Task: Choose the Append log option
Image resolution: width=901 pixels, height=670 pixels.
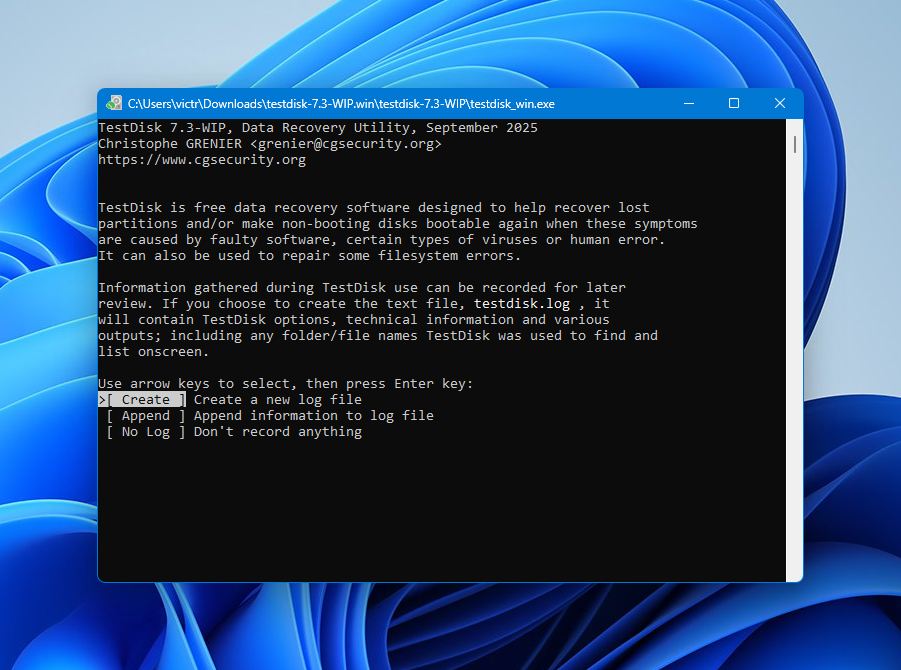Action: pyautogui.click(x=146, y=415)
